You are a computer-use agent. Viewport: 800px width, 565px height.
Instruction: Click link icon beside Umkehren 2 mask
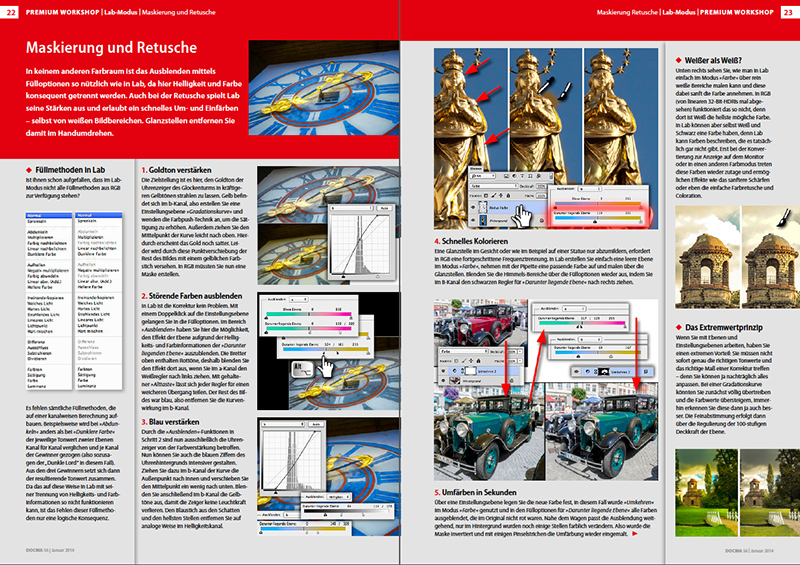pos(463,371)
